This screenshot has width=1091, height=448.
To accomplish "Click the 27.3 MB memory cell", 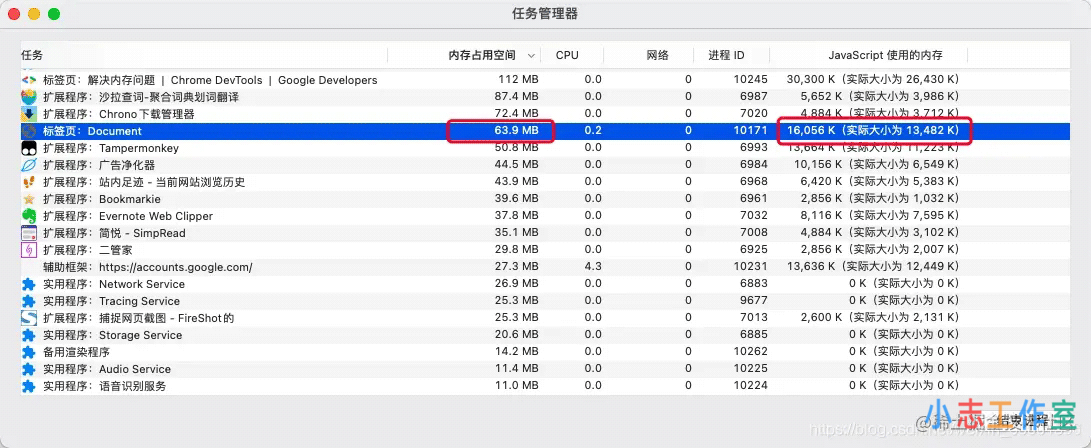I will click(515, 267).
